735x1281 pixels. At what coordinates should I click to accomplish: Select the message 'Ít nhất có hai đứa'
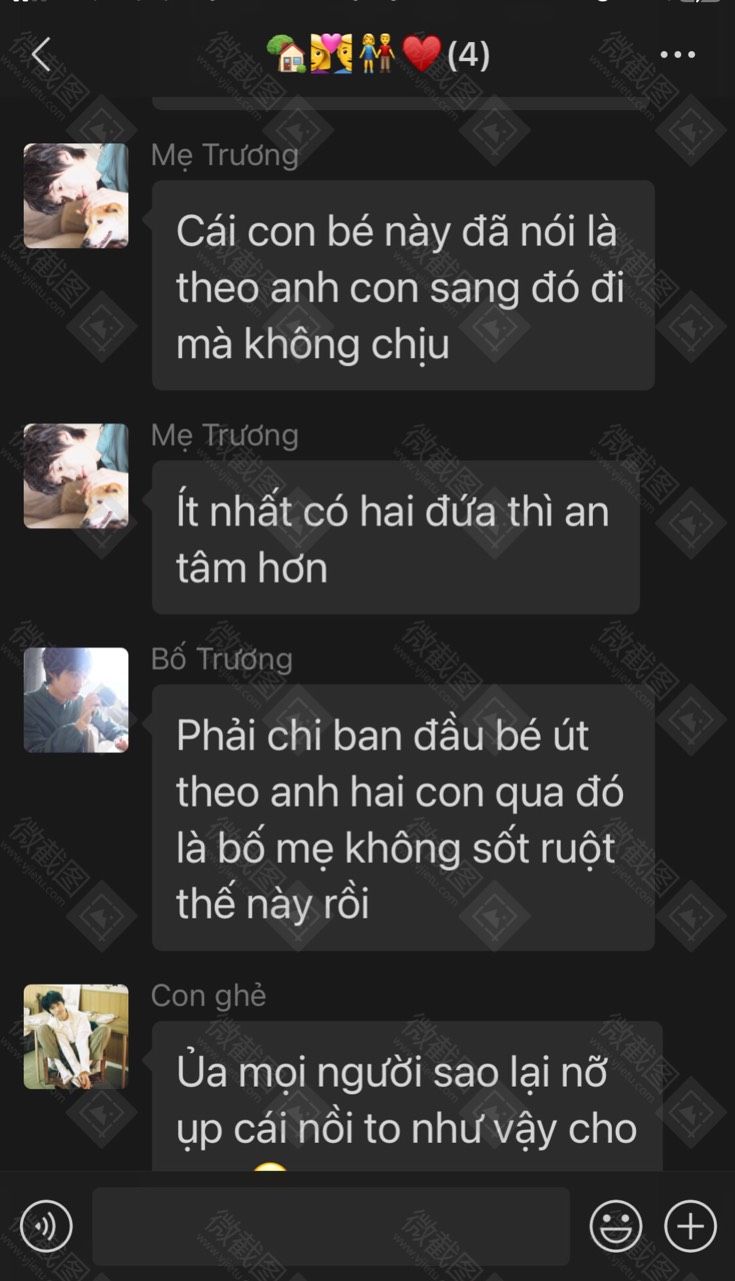[395, 538]
